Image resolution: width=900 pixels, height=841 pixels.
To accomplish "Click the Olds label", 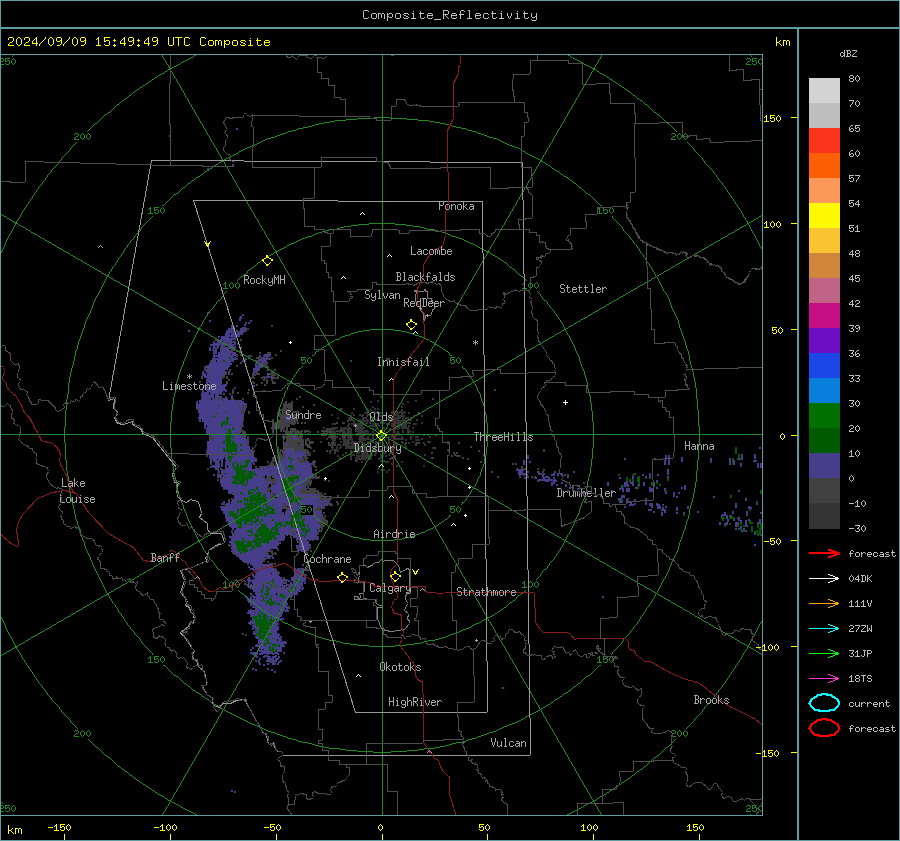I will (x=381, y=417).
